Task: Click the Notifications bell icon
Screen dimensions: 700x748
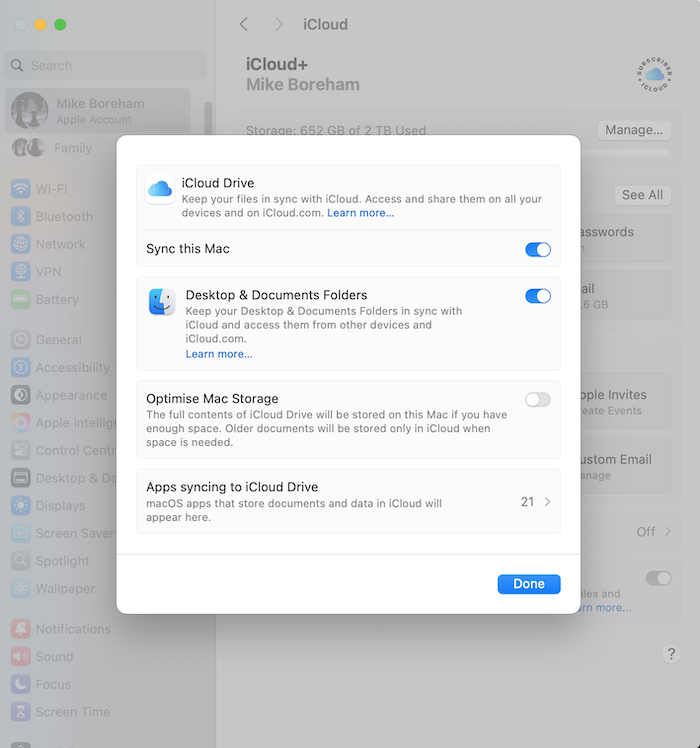Action: (x=21, y=629)
